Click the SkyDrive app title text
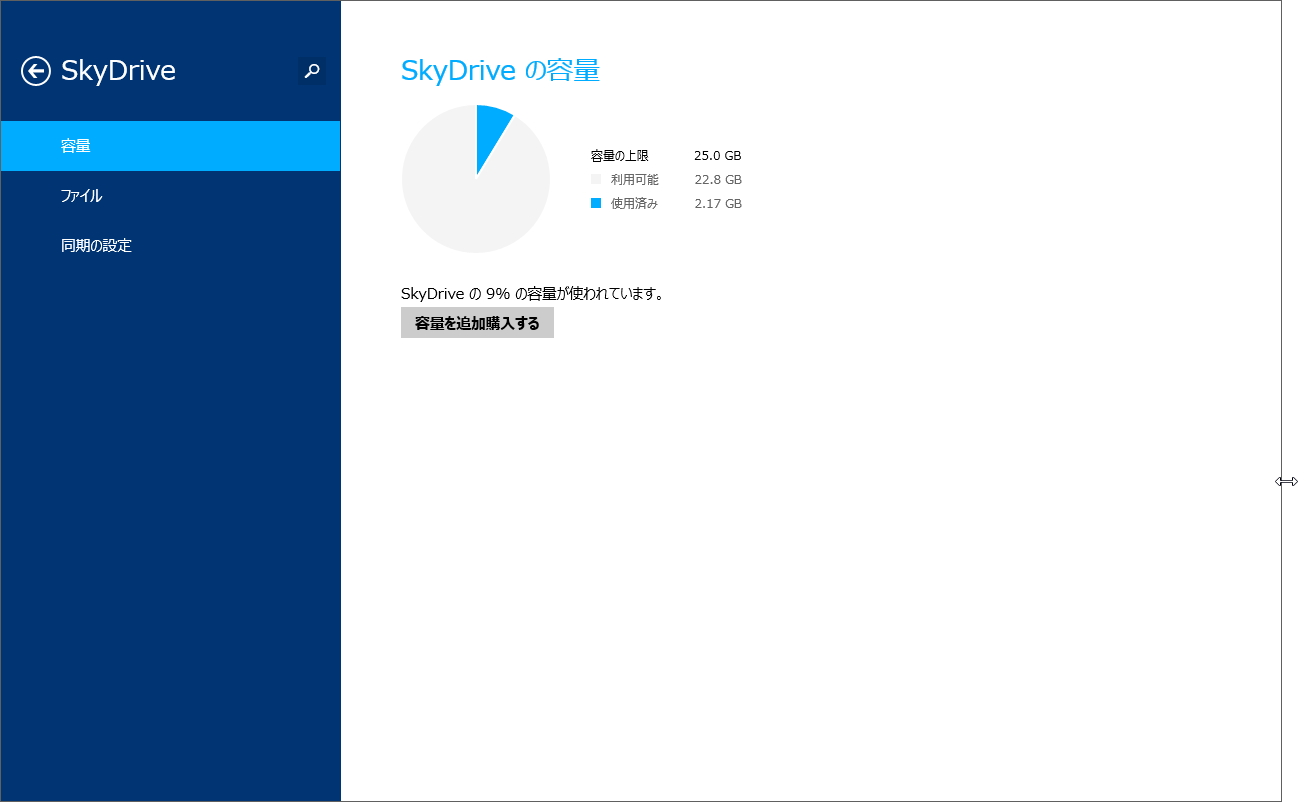Viewport: 1307px width, 802px height. pyautogui.click(x=118, y=71)
